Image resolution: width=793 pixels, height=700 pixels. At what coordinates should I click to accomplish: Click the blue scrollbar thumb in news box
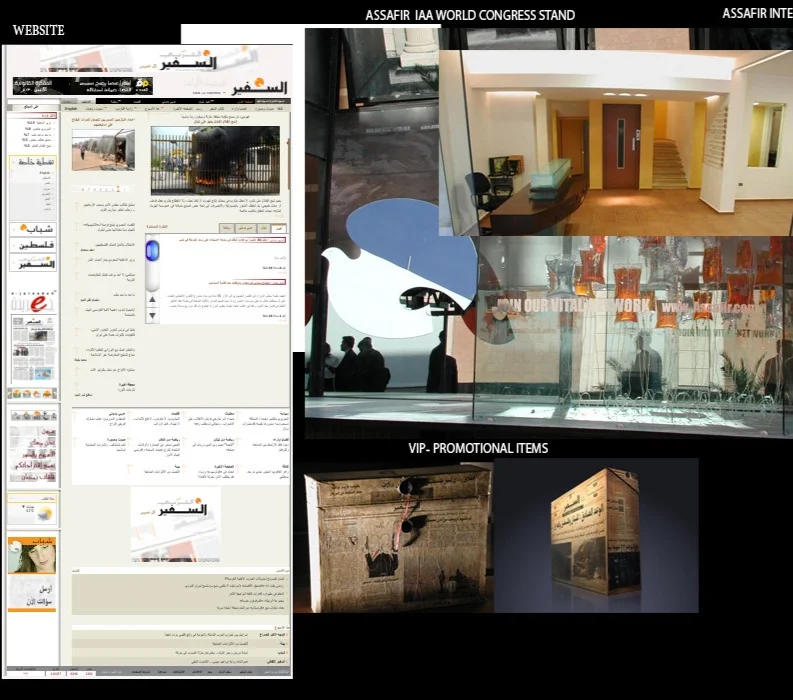pyautogui.click(x=152, y=251)
